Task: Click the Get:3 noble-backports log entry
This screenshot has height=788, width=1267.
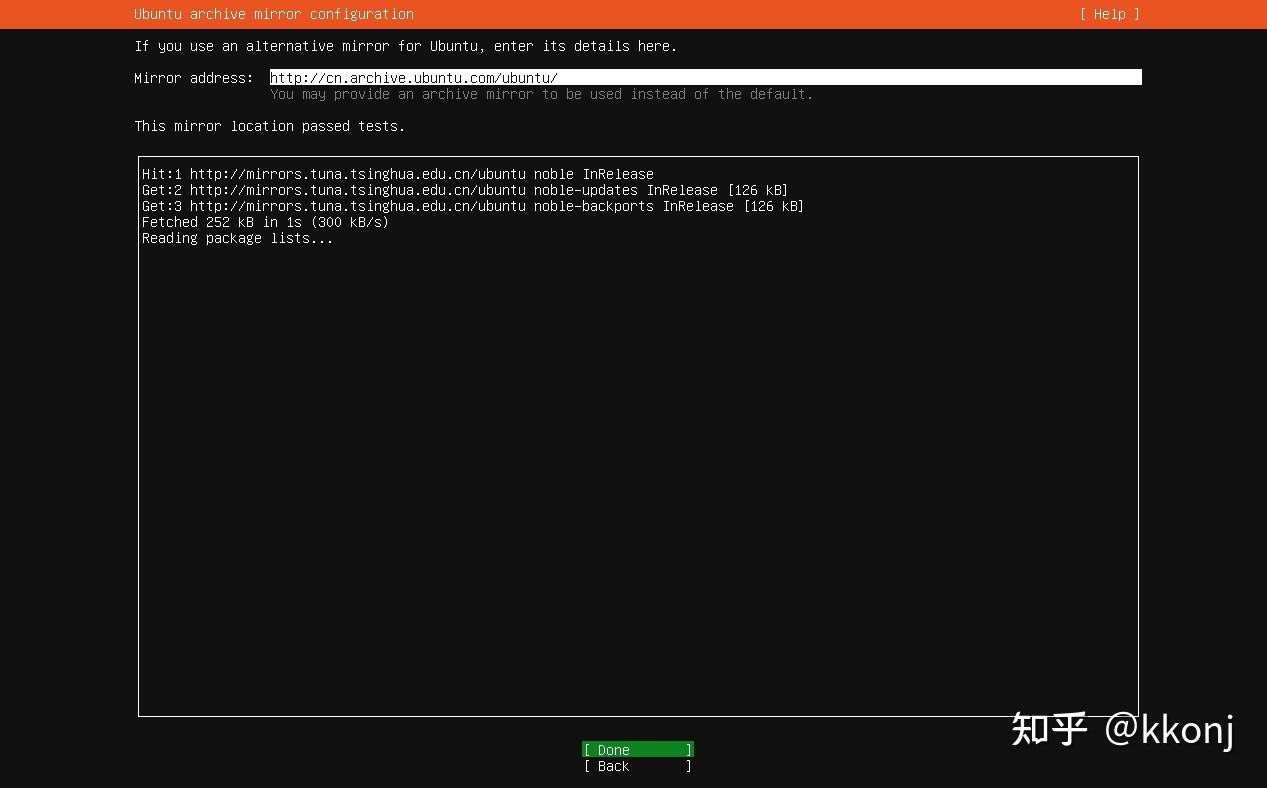Action: pyautogui.click(x=473, y=206)
